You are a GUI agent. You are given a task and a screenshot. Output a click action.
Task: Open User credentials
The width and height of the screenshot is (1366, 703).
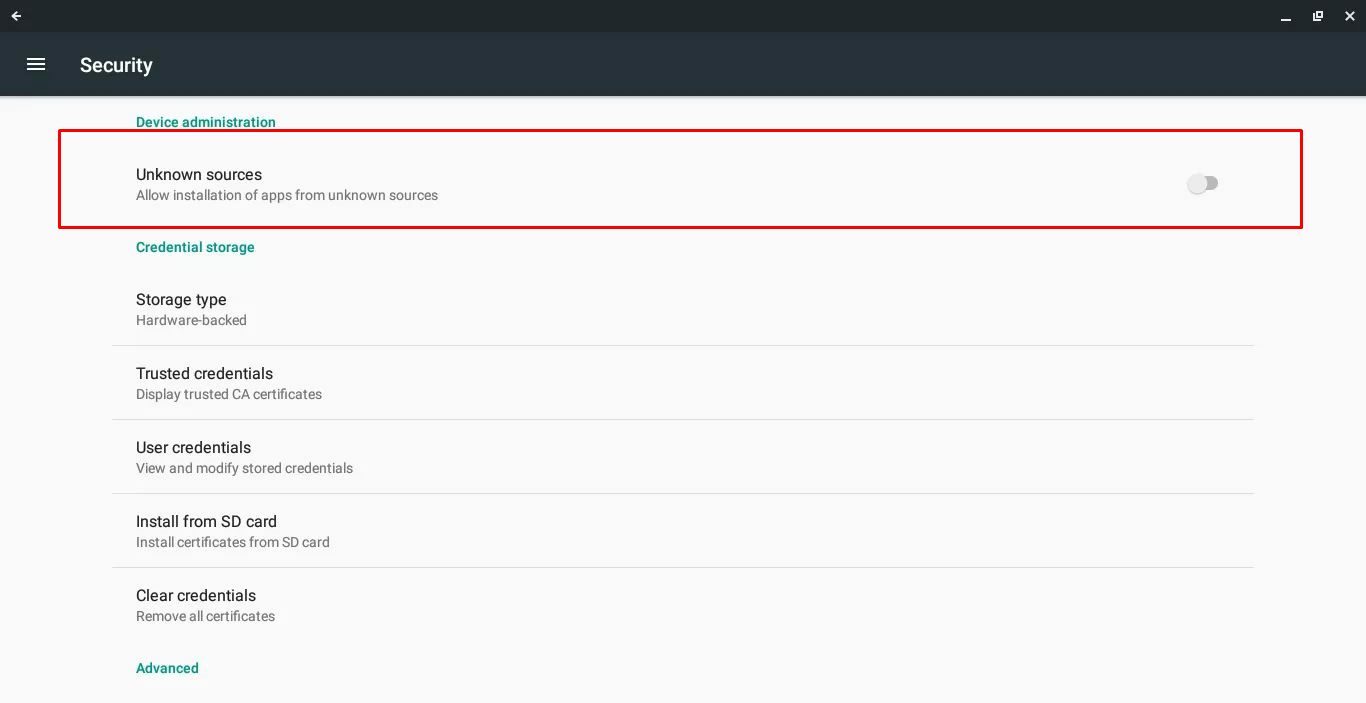(x=682, y=457)
